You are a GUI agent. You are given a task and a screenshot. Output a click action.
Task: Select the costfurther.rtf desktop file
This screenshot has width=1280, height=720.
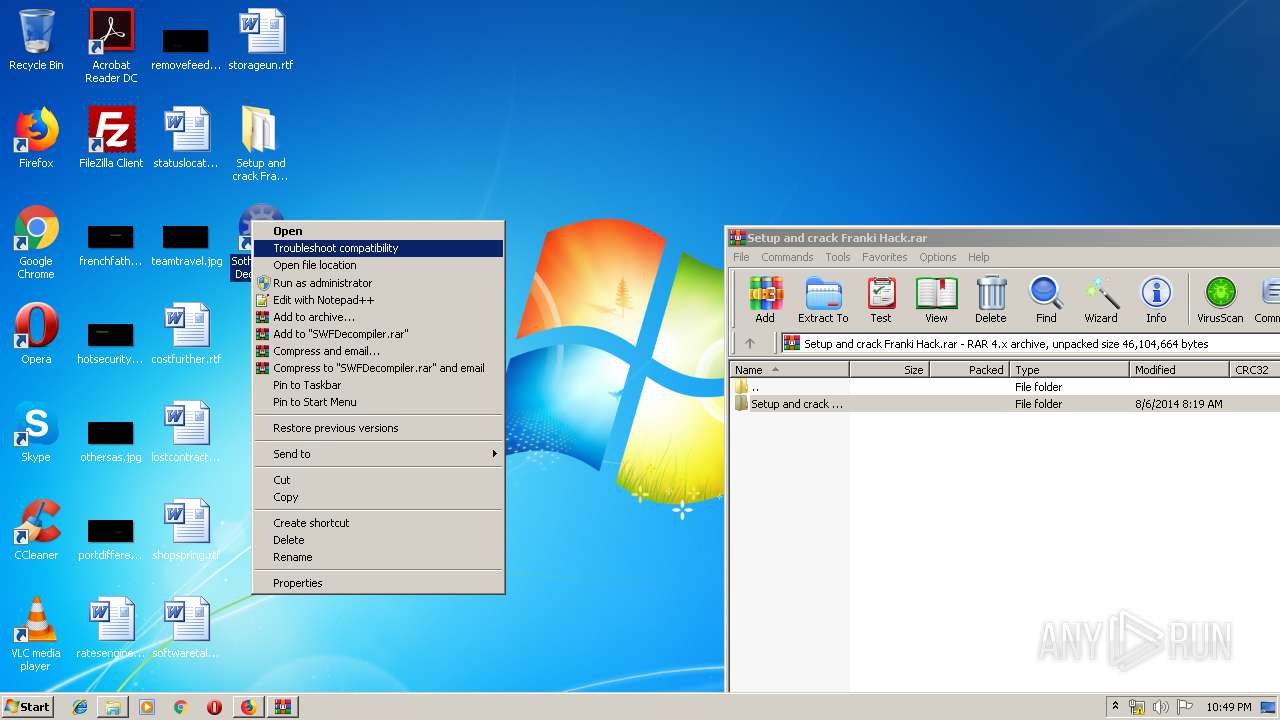186,334
